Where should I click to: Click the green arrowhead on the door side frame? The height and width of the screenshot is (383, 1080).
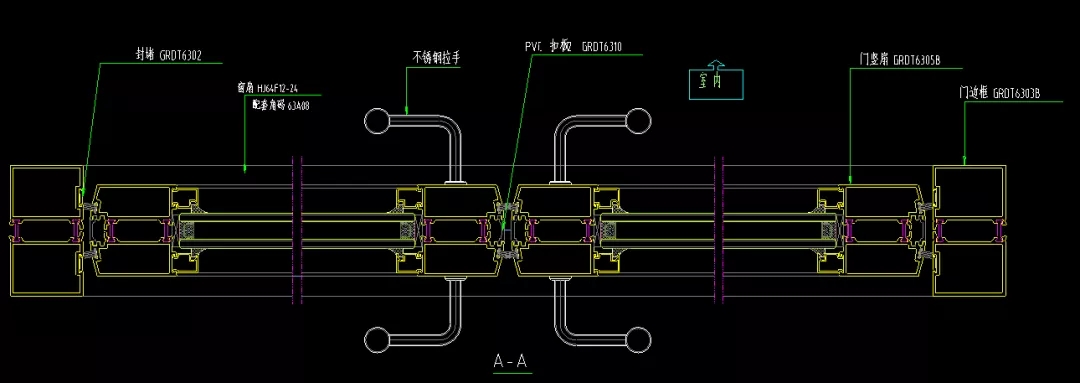964,161
